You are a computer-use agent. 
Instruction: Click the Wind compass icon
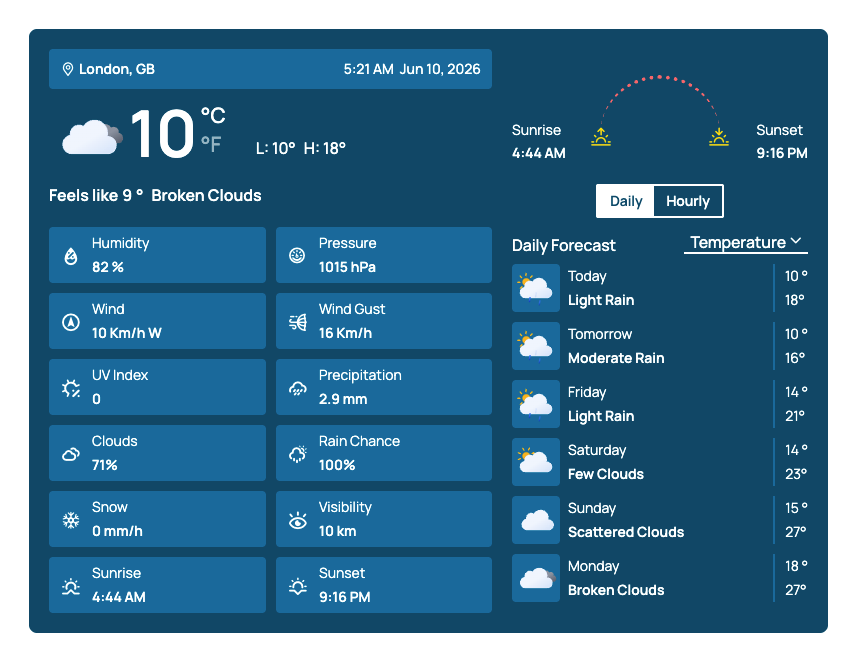[x=71, y=322]
